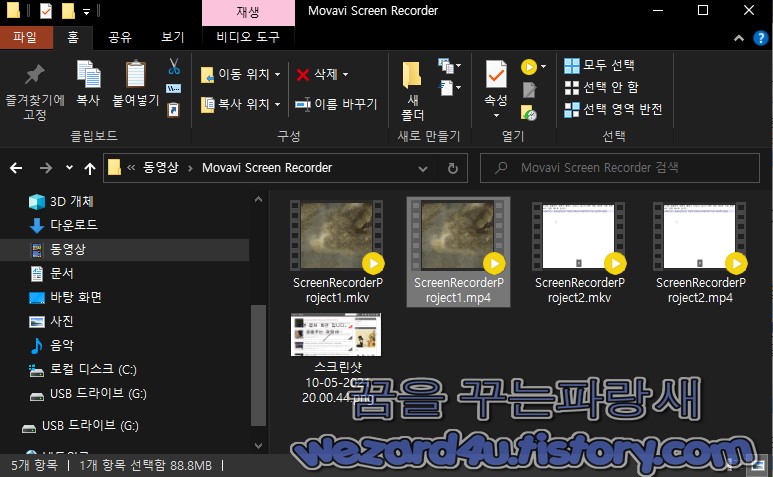Create a new folder with 새 폴더

tap(412, 92)
